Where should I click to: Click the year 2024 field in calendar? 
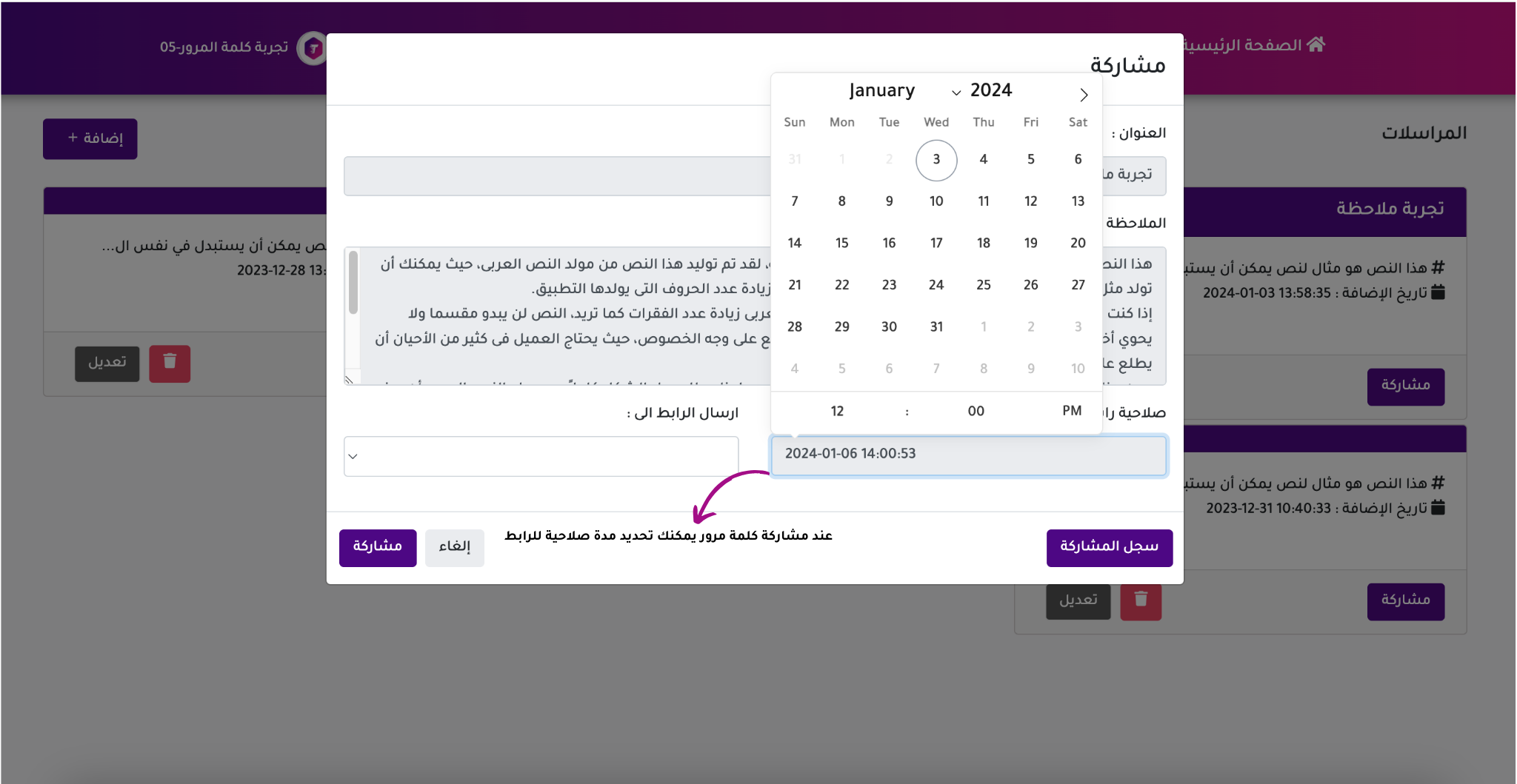(991, 90)
